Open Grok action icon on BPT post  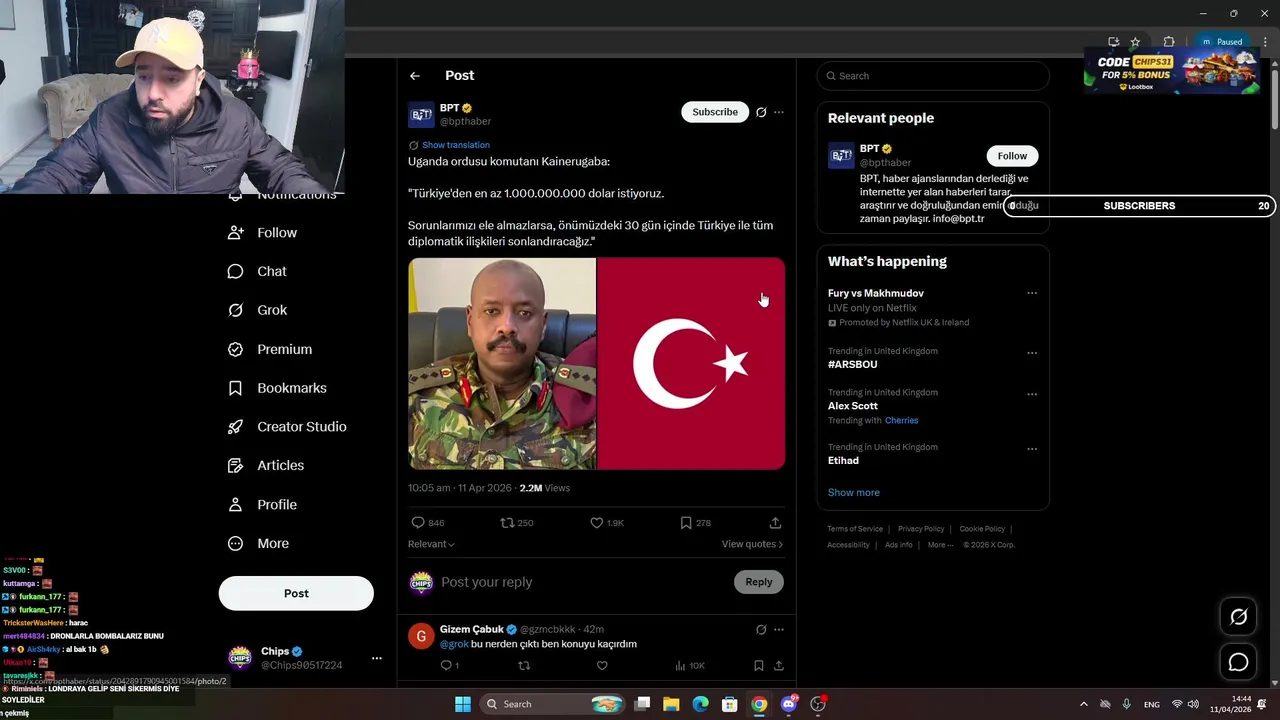pyautogui.click(x=761, y=112)
